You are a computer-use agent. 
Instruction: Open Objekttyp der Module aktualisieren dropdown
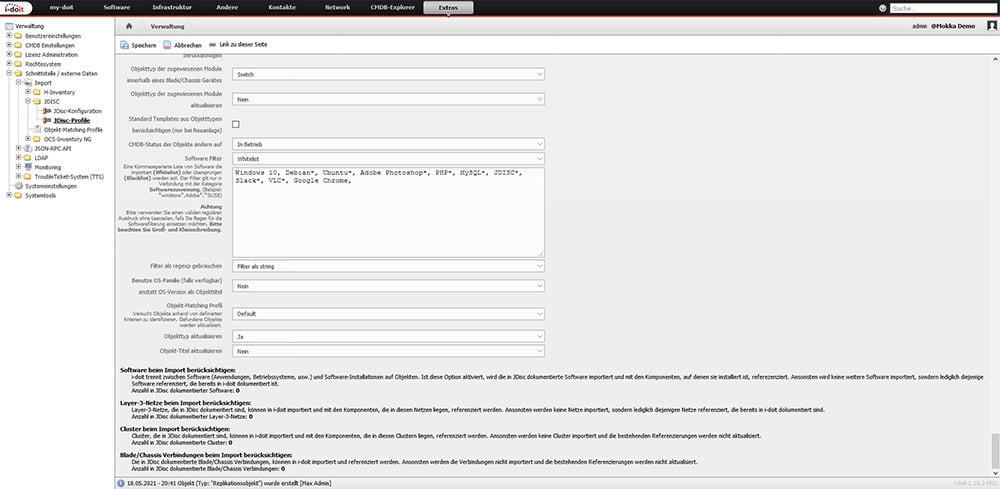(388, 99)
